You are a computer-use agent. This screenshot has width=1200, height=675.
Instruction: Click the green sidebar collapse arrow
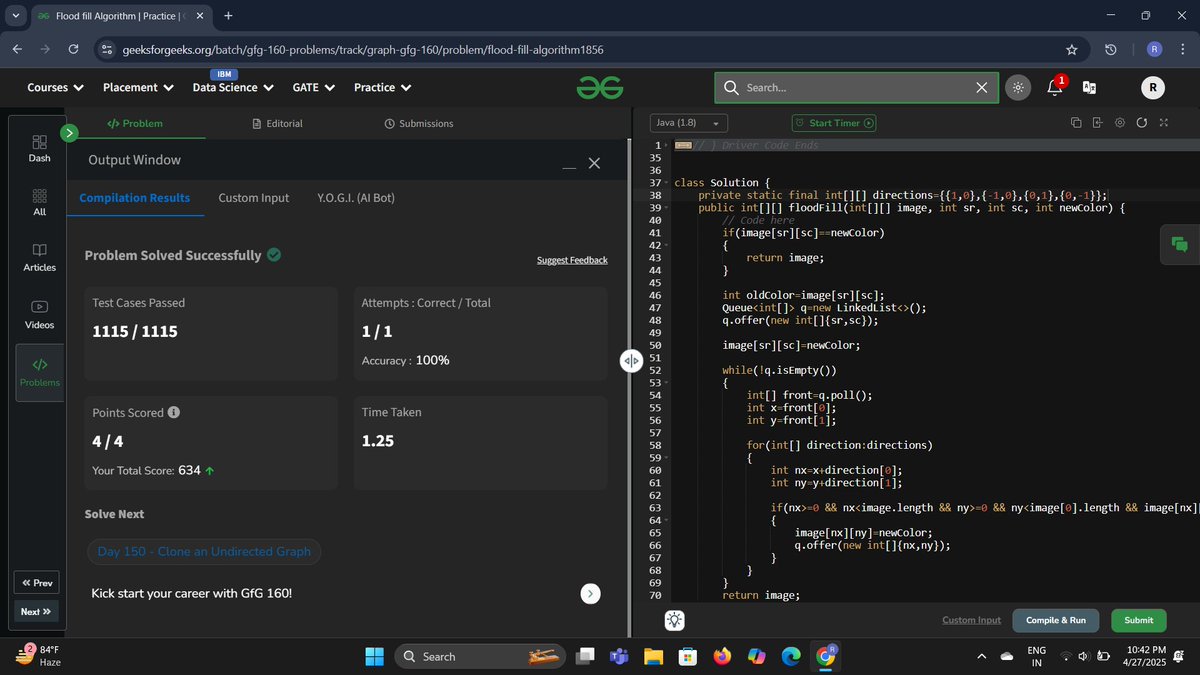[x=69, y=132]
